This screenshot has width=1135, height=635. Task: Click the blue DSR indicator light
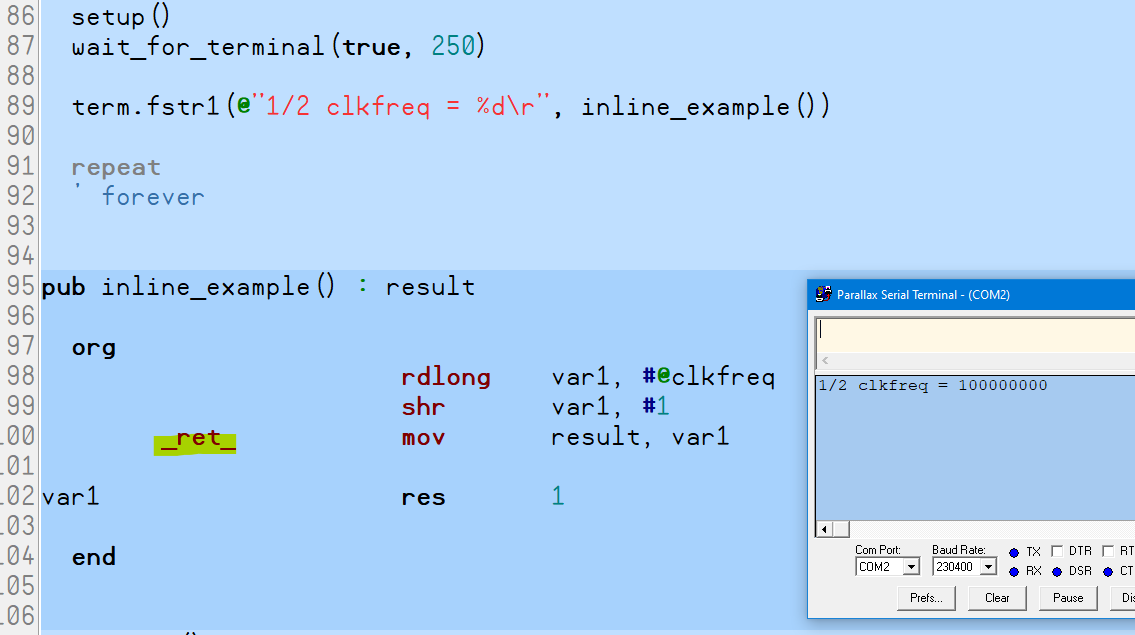[x=1056, y=572]
